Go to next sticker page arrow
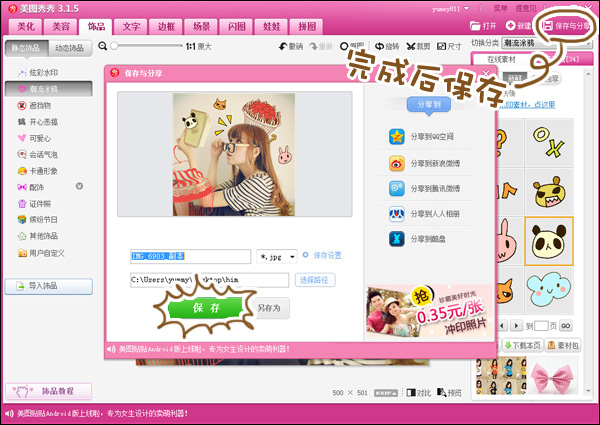 click(x=517, y=326)
